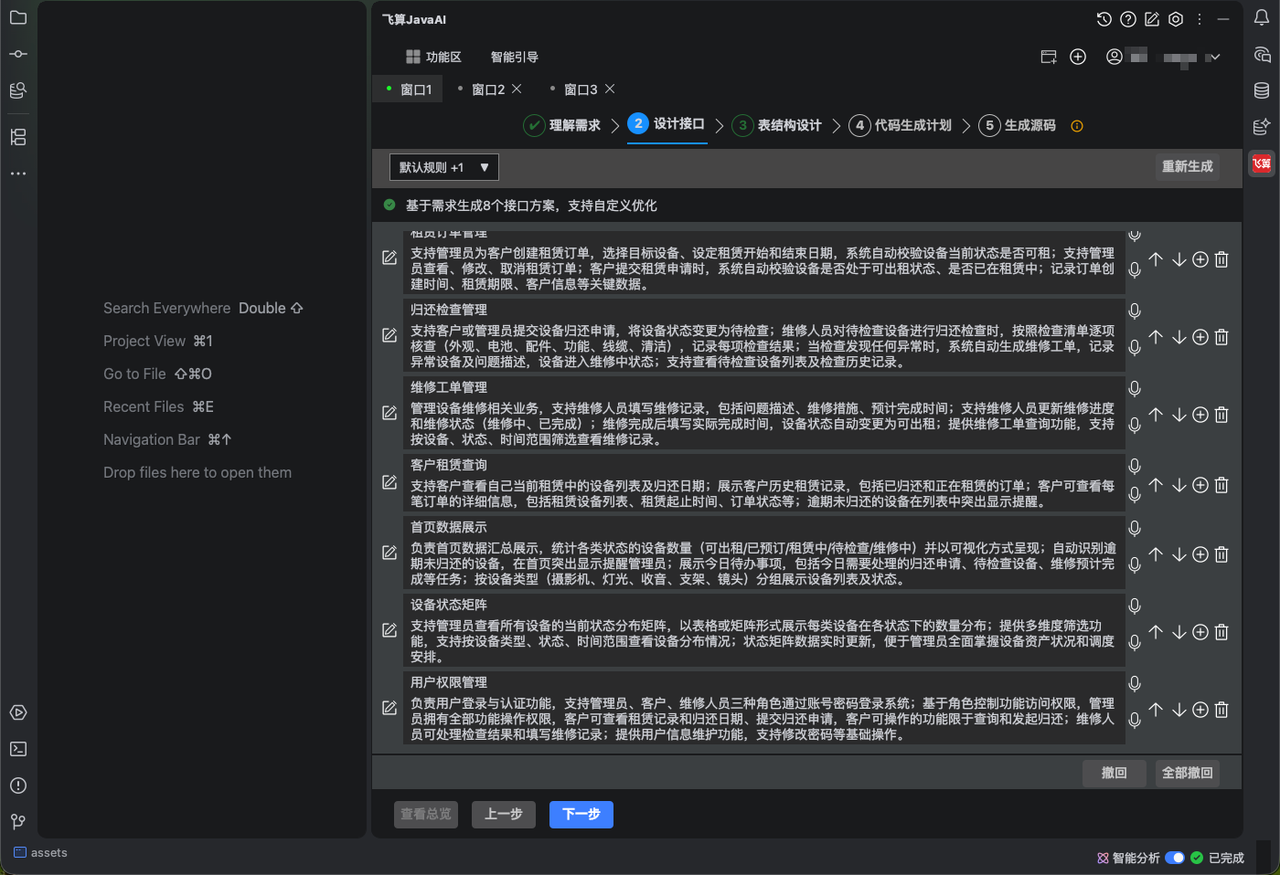Click info icon after 生成源码 step

click(1077, 126)
